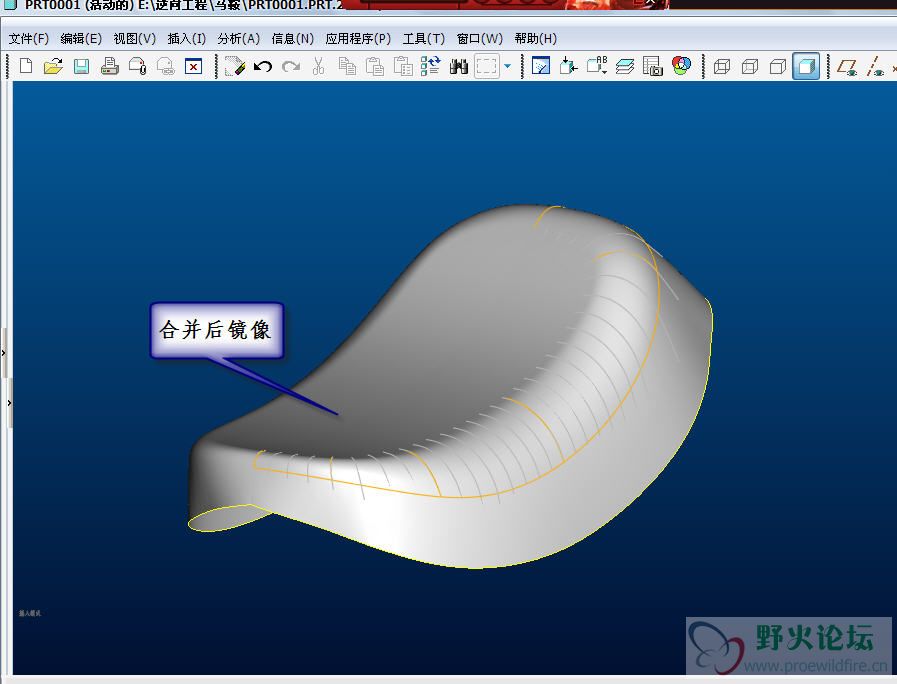Expand the upper left sidebar panel arrow

point(3,353)
